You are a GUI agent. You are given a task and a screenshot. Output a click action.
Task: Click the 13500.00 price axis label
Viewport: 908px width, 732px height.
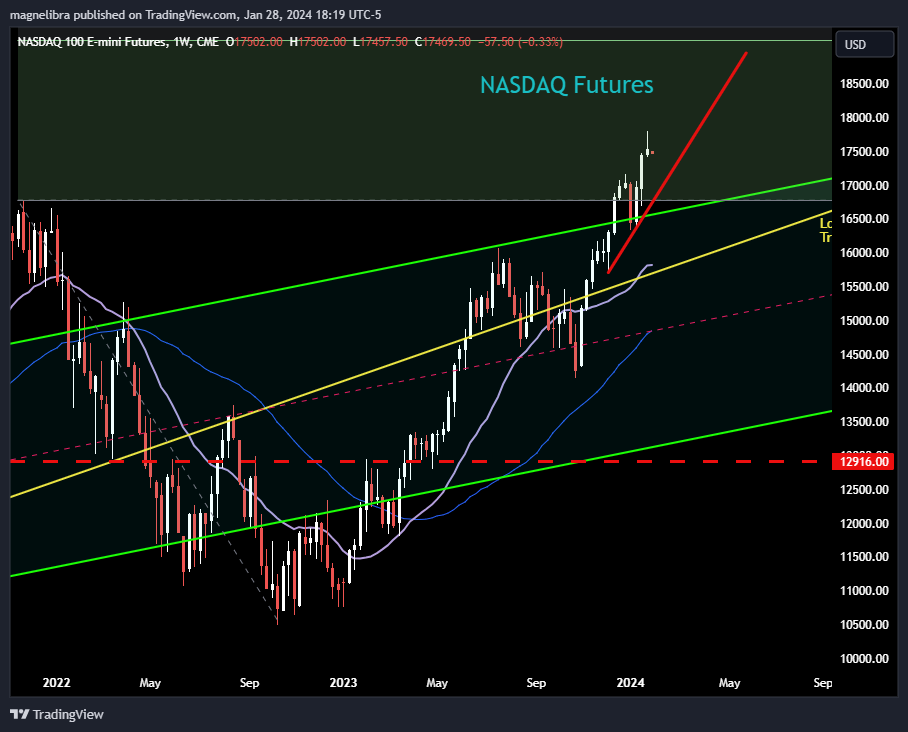coord(864,422)
